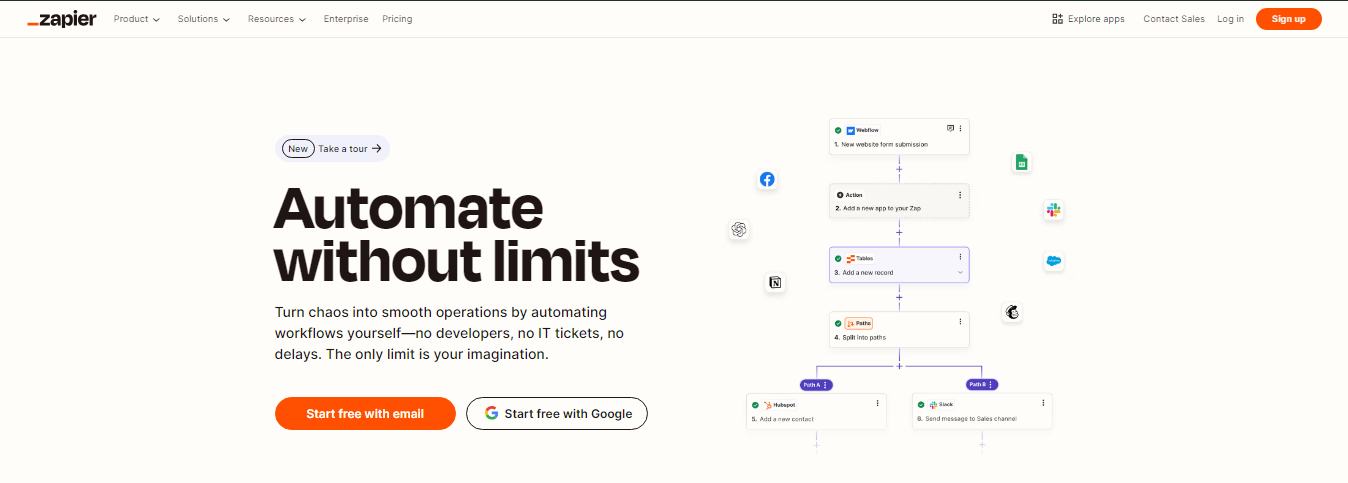1348x483 pixels.
Task: Click the orange Sign up button
Action: tap(1289, 19)
